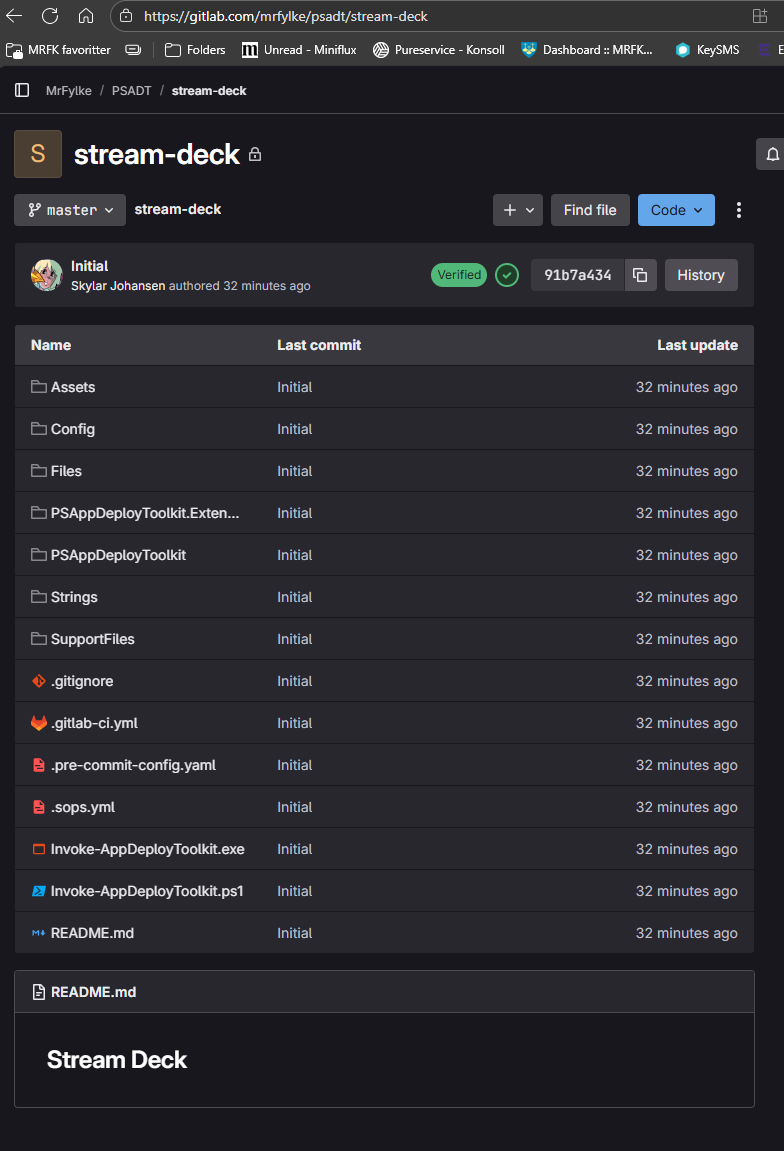Click the .pre-commit-config.yaml file icon

point(39,765)
